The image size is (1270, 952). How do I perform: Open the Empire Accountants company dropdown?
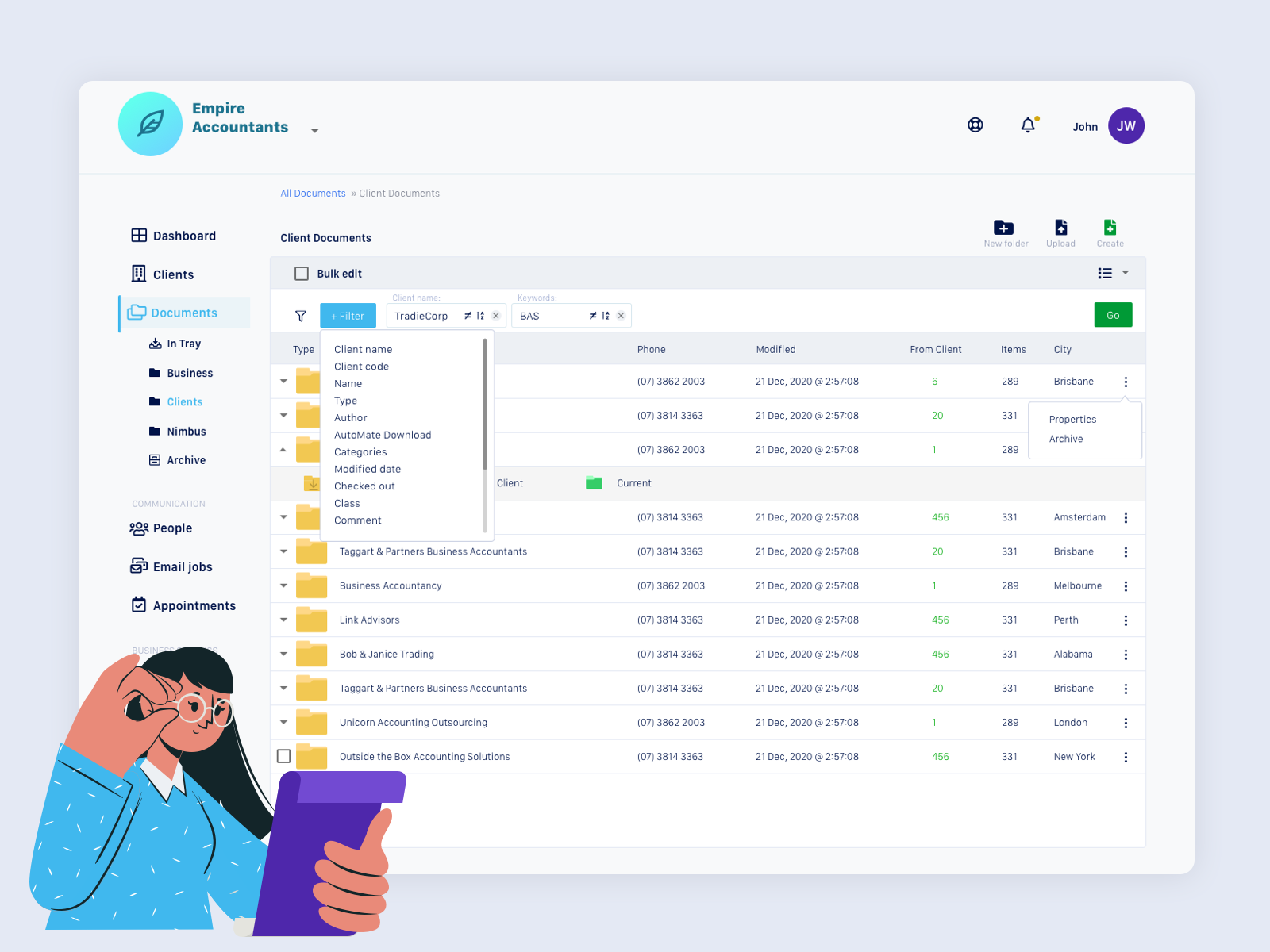tap(315, 131)
